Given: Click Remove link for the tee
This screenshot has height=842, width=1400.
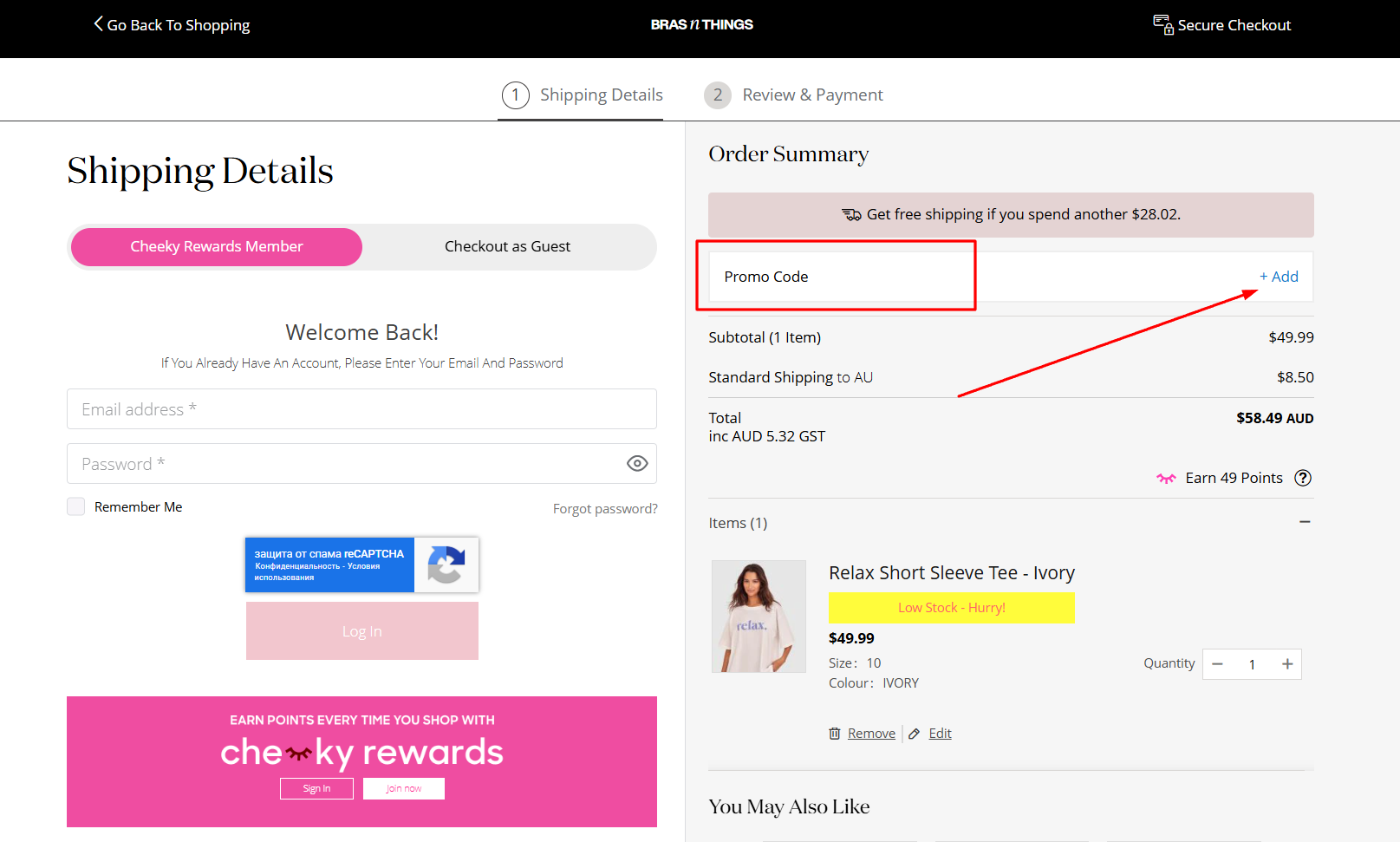Looking at the screenshot, I should tap(871, 734).
